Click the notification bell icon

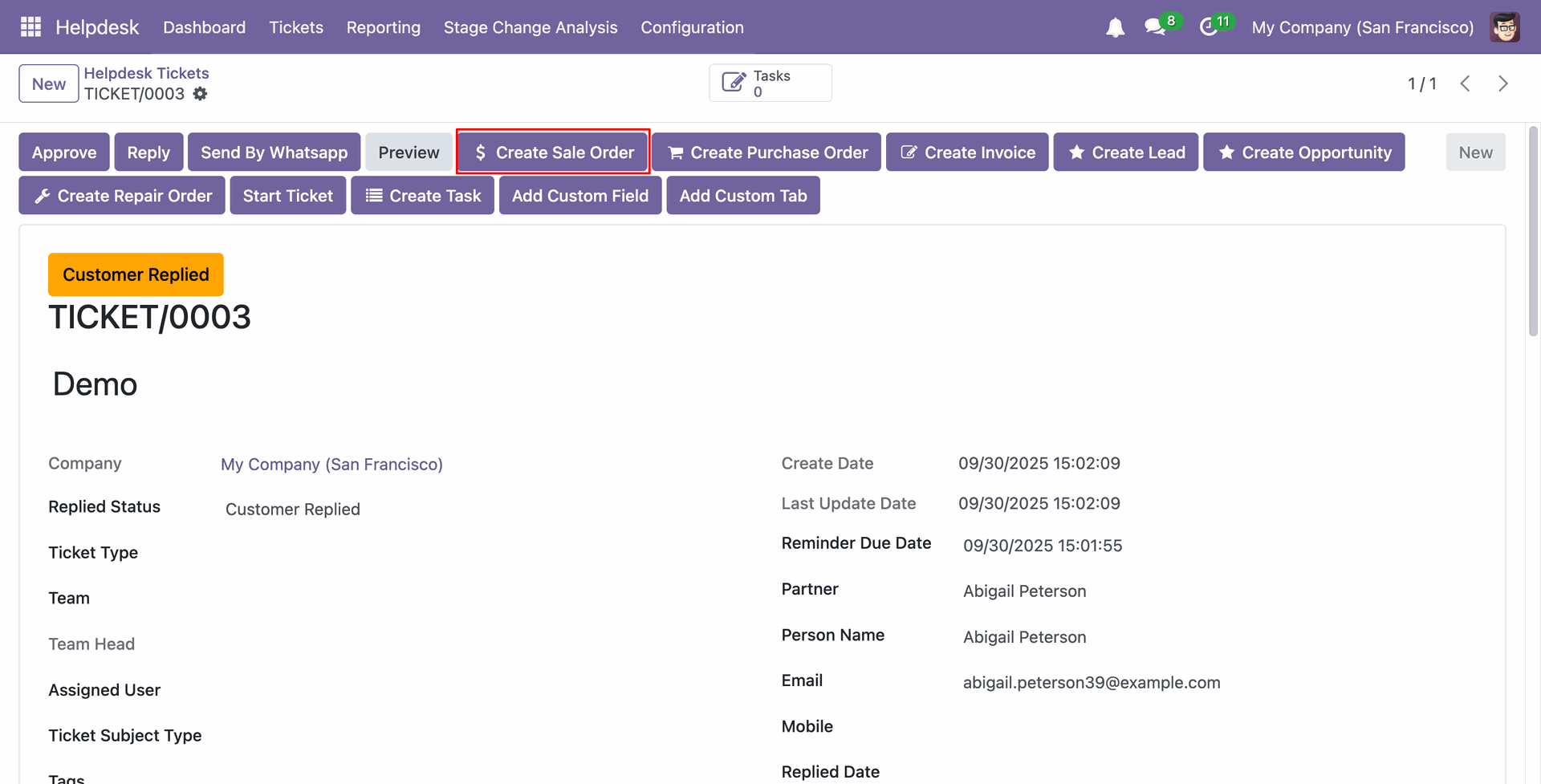1115,28
